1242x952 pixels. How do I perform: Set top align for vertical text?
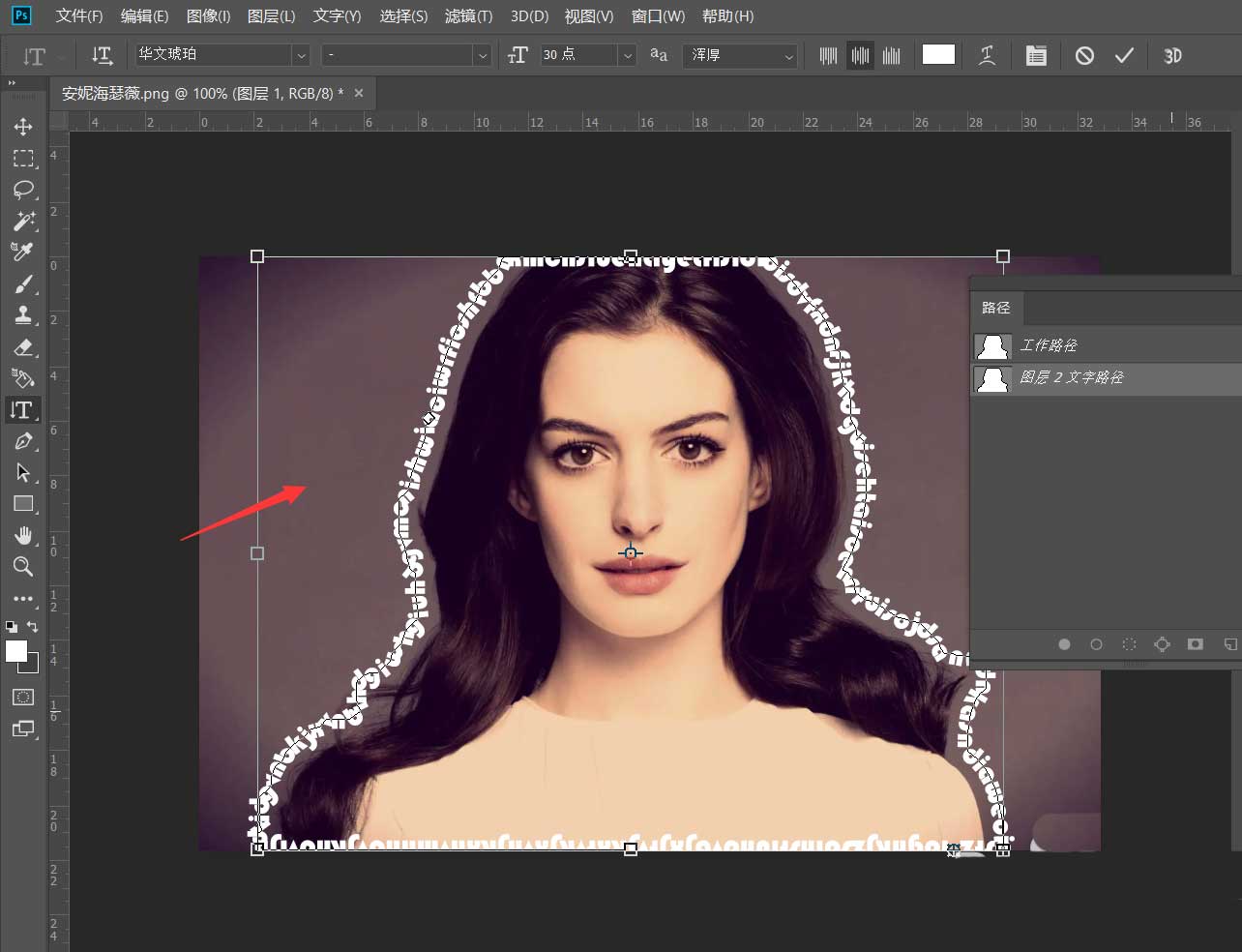coord(828,55)
